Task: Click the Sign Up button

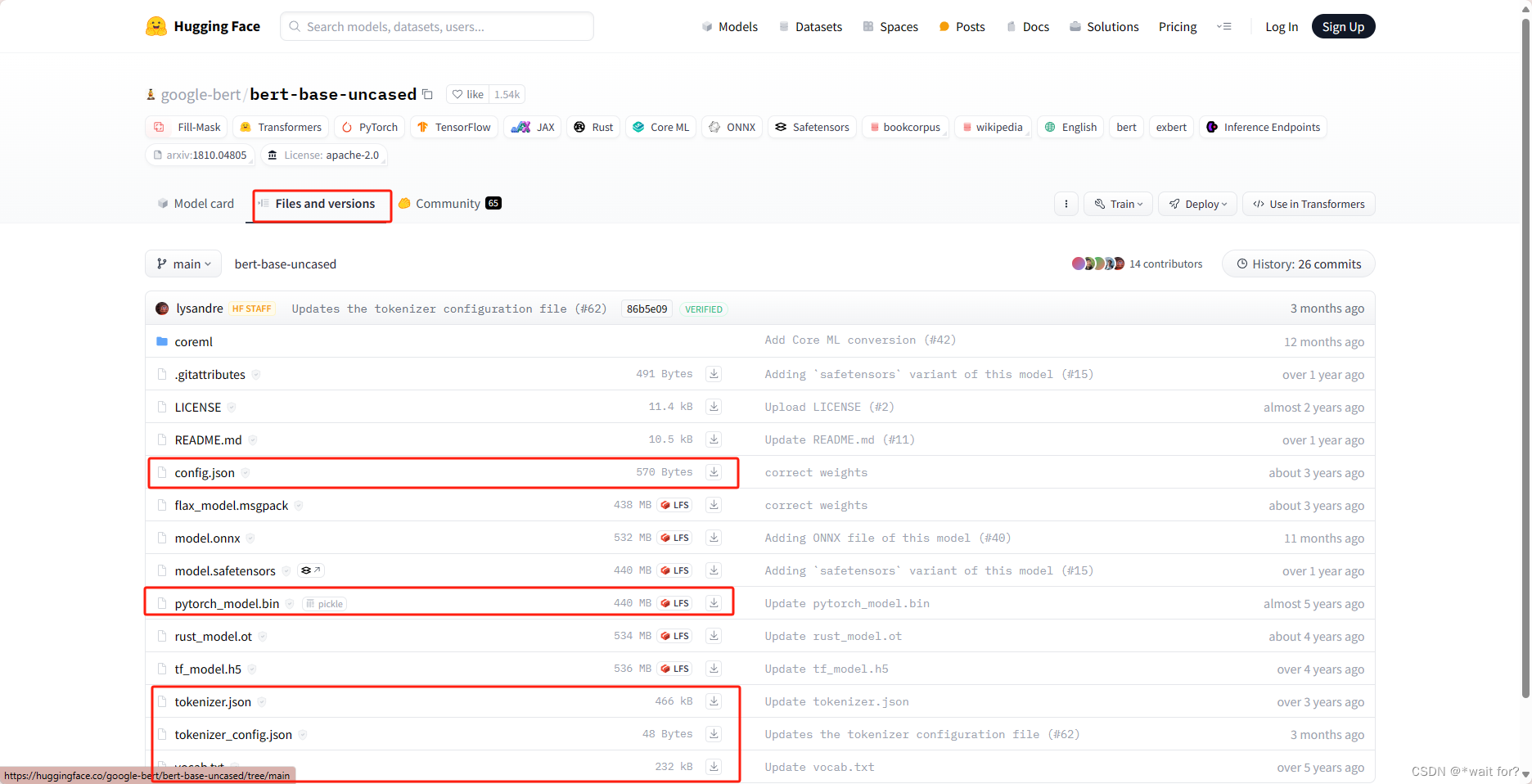Action: pos(1342,26)
